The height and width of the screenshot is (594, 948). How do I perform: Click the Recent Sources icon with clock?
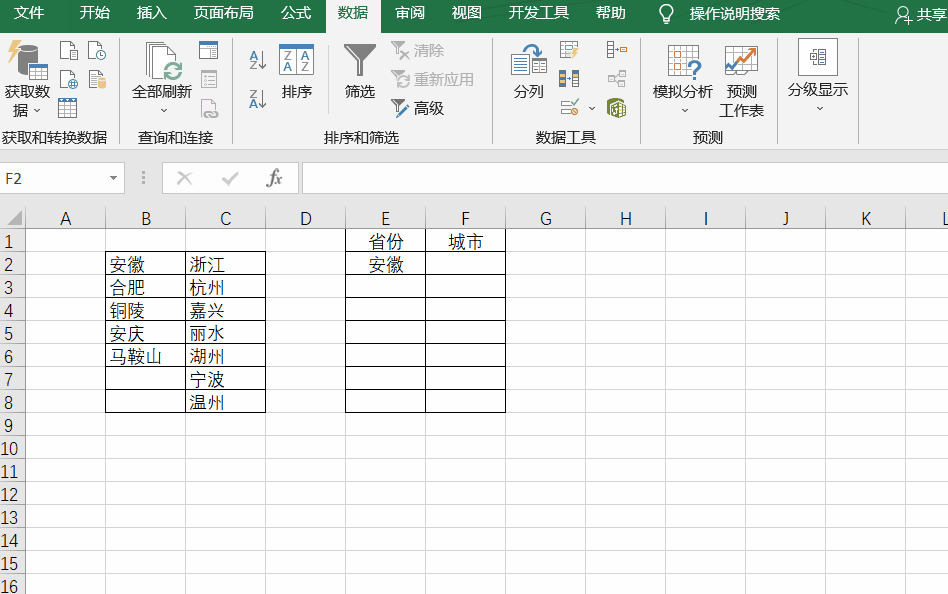click(97, 51)
